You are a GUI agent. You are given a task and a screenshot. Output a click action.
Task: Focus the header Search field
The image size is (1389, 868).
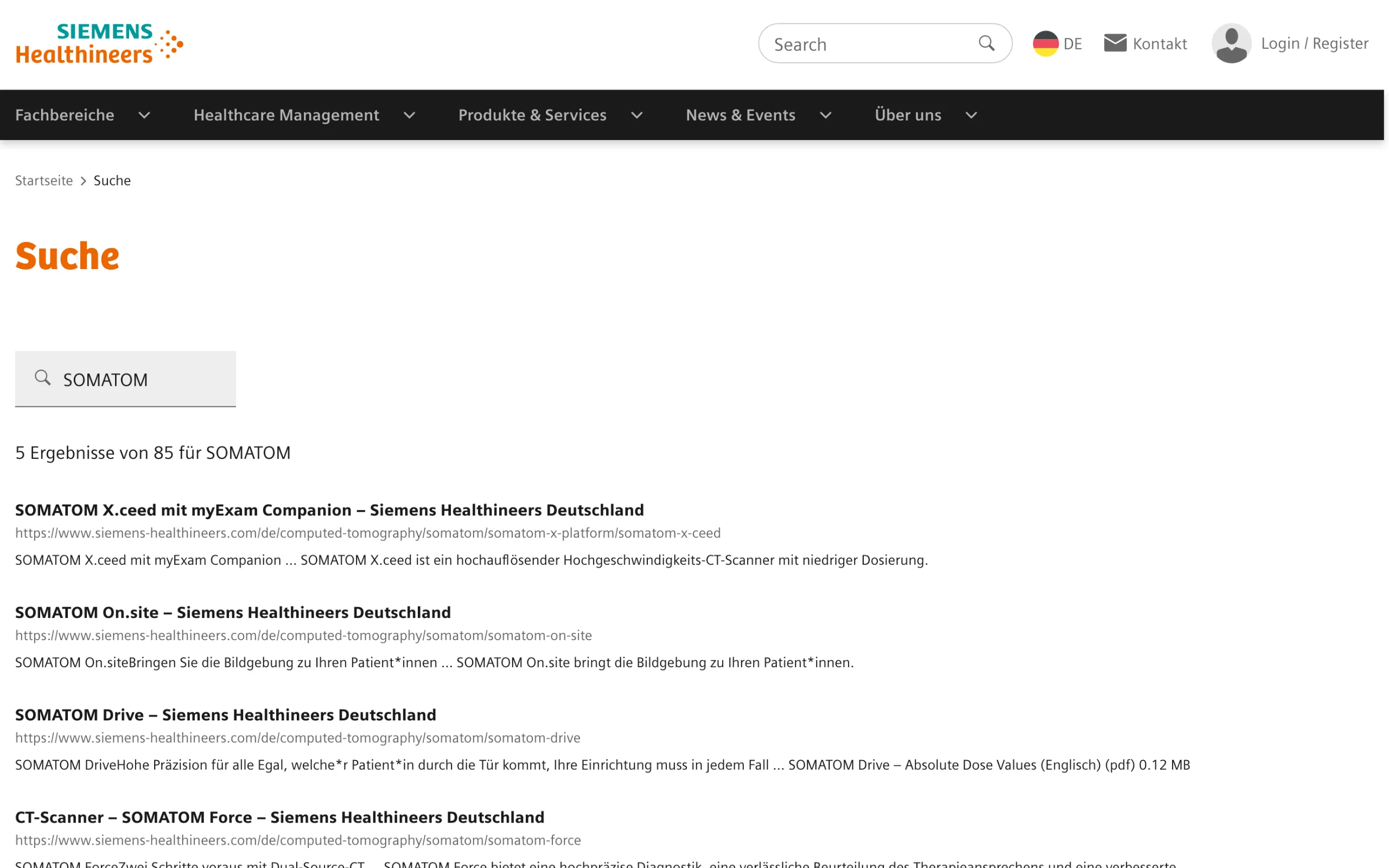click(885, 43)
